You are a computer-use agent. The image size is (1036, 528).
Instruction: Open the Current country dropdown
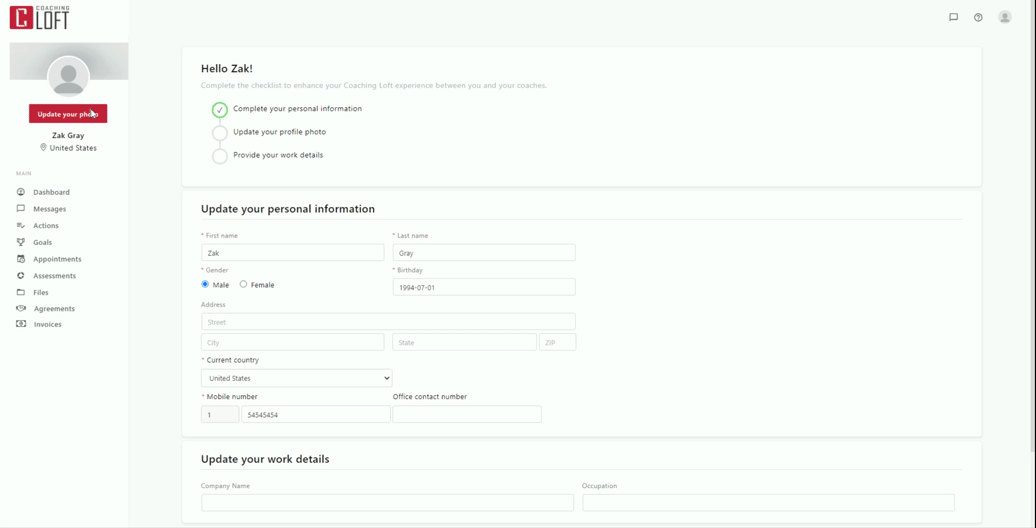296,378
